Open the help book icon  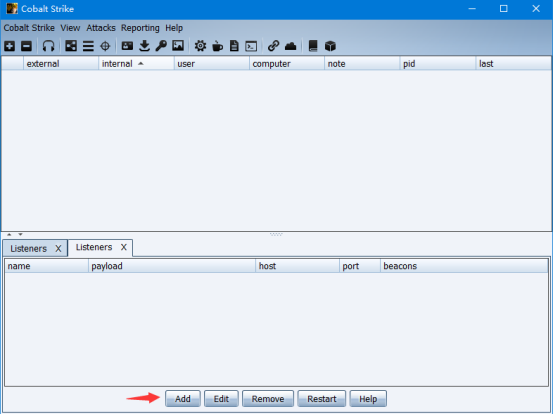[313, 46]
